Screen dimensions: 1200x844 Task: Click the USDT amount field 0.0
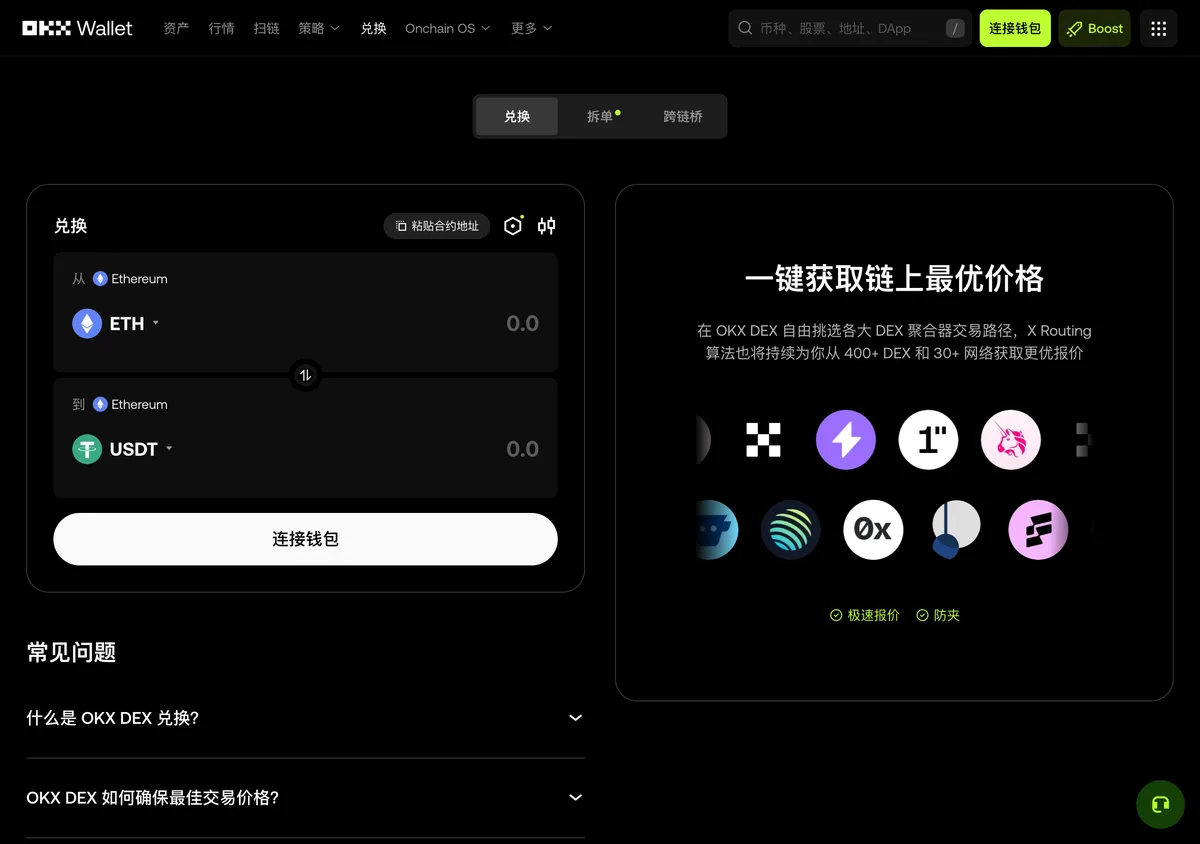pos(522,449)
